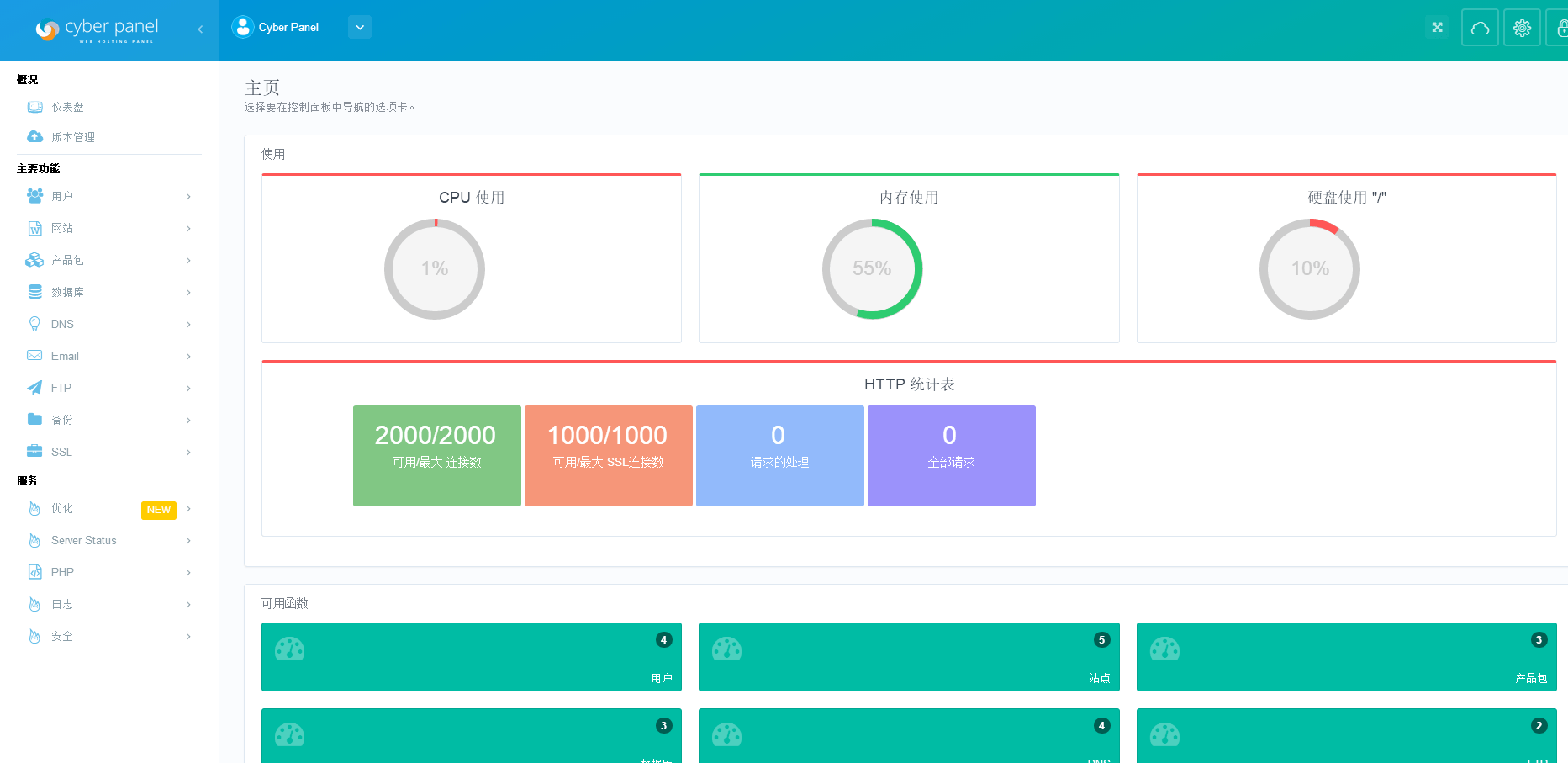Click the database stack icon in sidebar
The width and height of the screenshot is (1568, 763).
coord(34,292)
